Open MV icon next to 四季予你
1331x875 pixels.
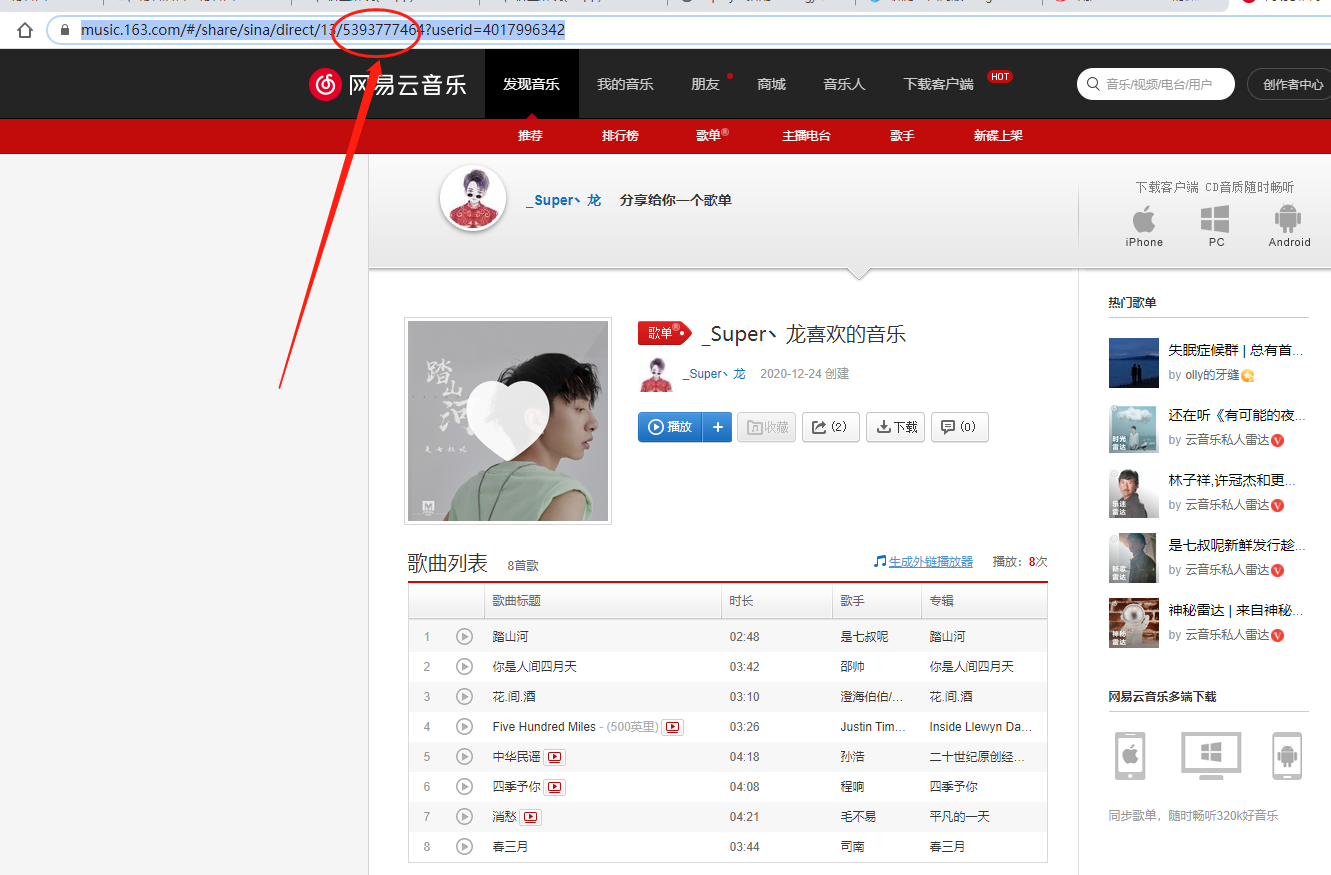pos(555,787)
